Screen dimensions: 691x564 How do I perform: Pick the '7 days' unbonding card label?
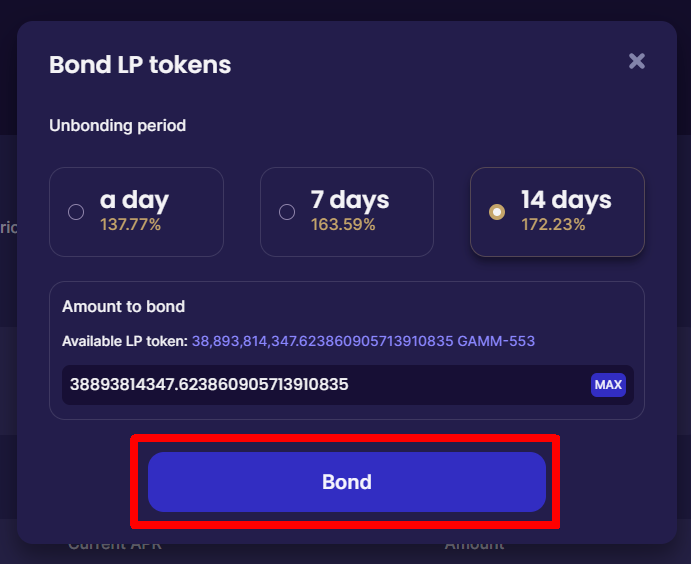tap(350, 200)
